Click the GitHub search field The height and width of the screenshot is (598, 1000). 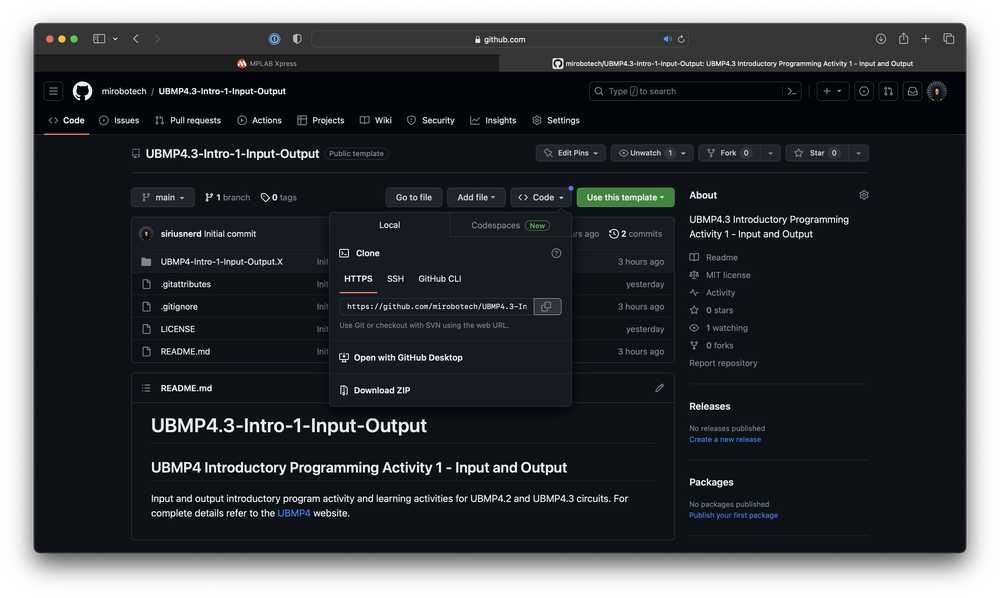click(x=687, y=91)
